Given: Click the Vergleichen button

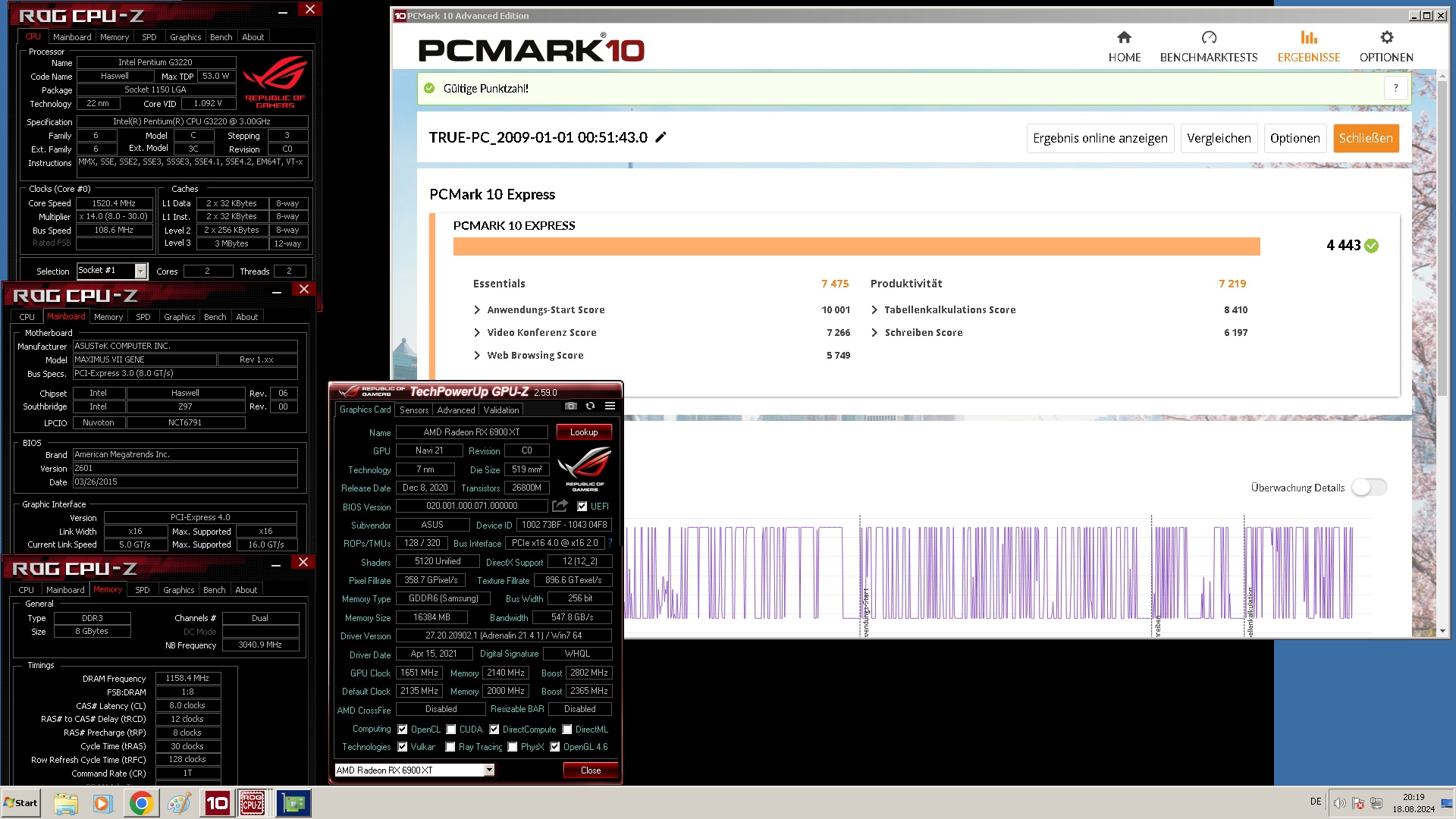Looking at the screenshot, I should pyautogui.click(x=1219, y=138).
